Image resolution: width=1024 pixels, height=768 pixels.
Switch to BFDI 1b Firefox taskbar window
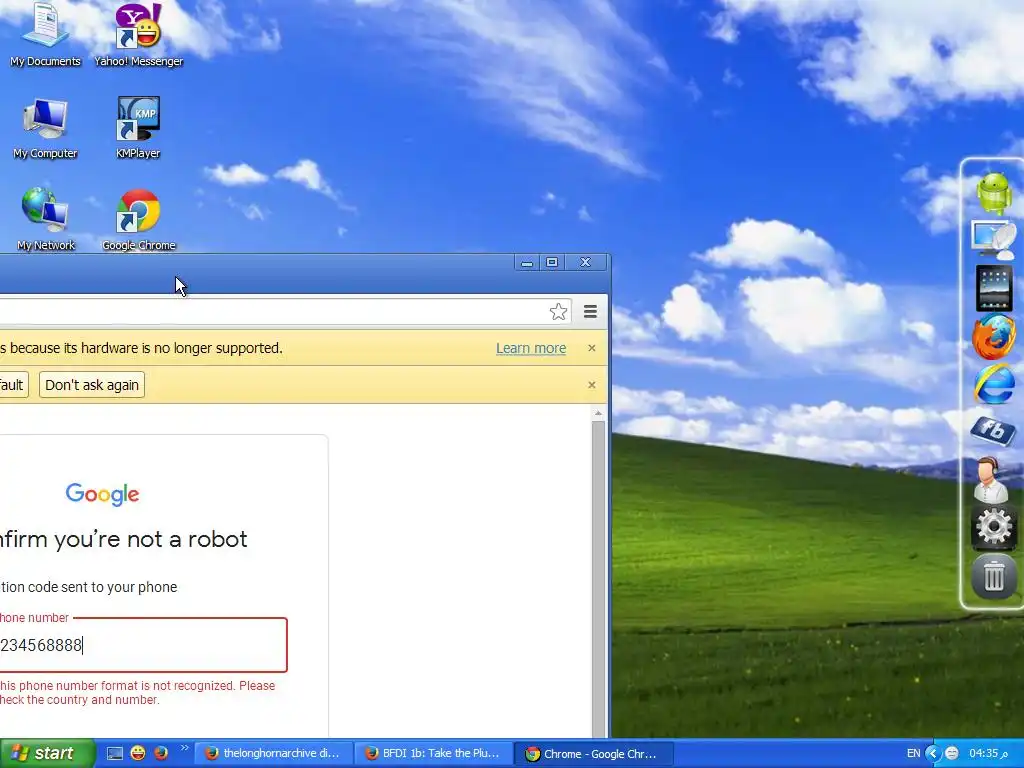[434, 754]
